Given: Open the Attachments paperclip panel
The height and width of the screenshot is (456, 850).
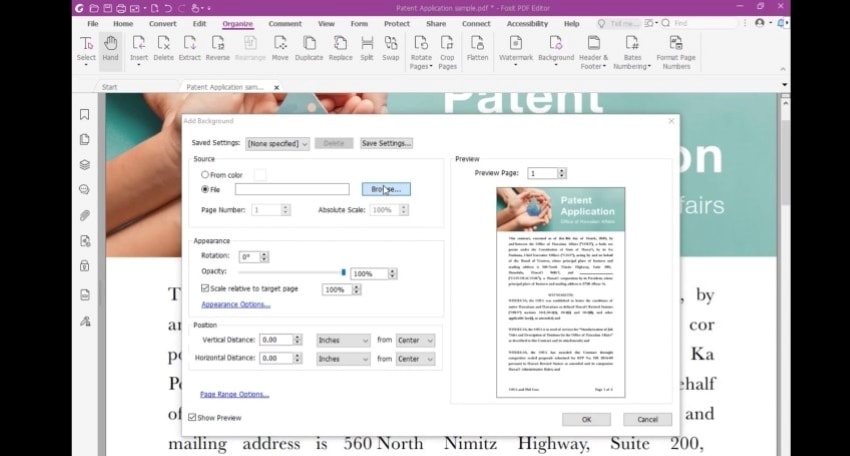Looking at the screenshot, I should (85, 215).
